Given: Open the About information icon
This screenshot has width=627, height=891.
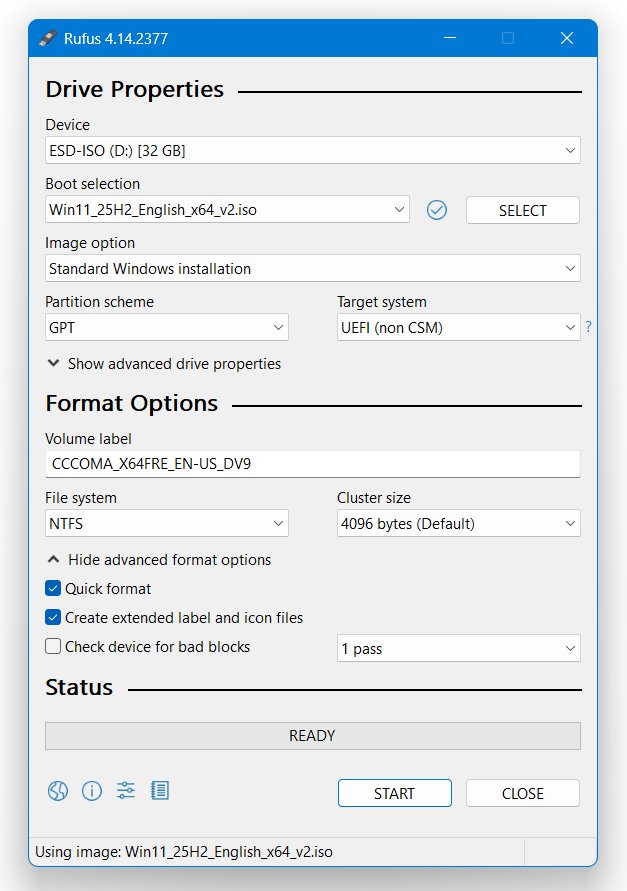Looking at the screenshot, I should point(92,790).
